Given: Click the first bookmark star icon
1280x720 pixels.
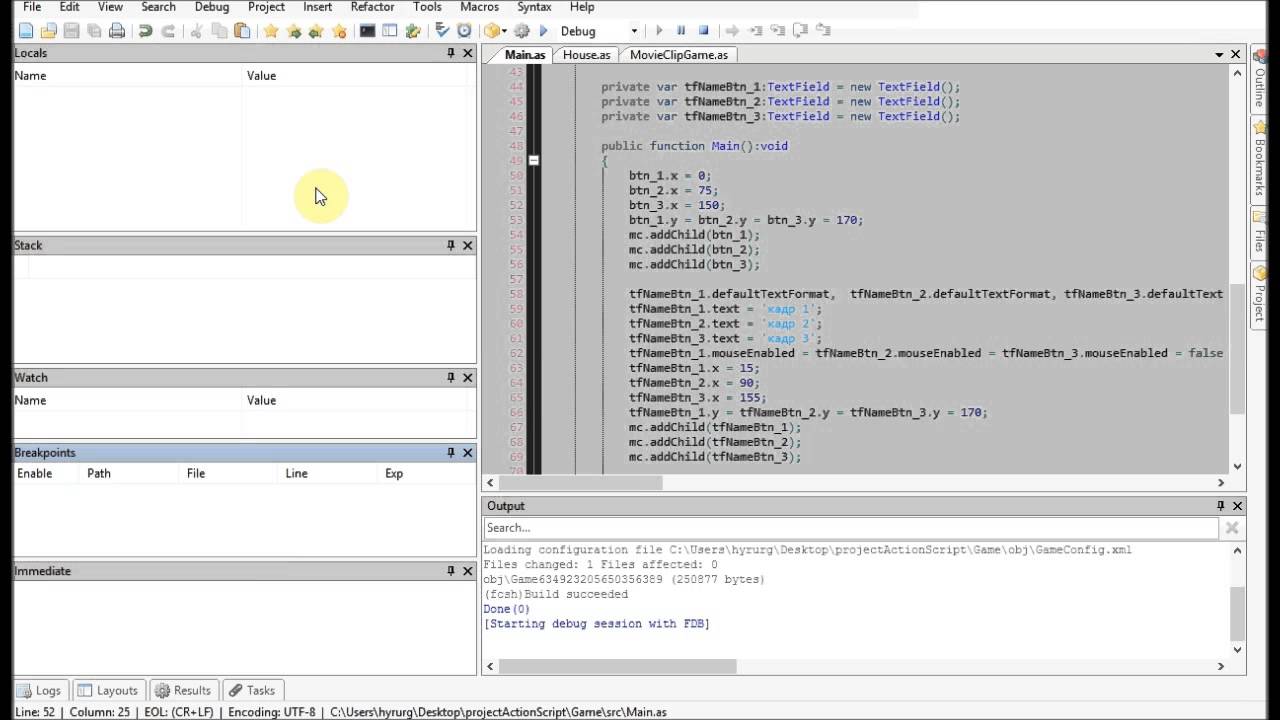Looking at the screenshot, I should [271, 31].
